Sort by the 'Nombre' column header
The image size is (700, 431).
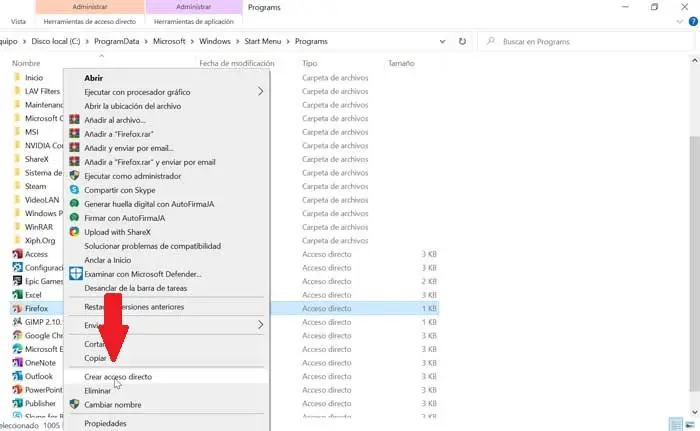click(x=26, y=63)
